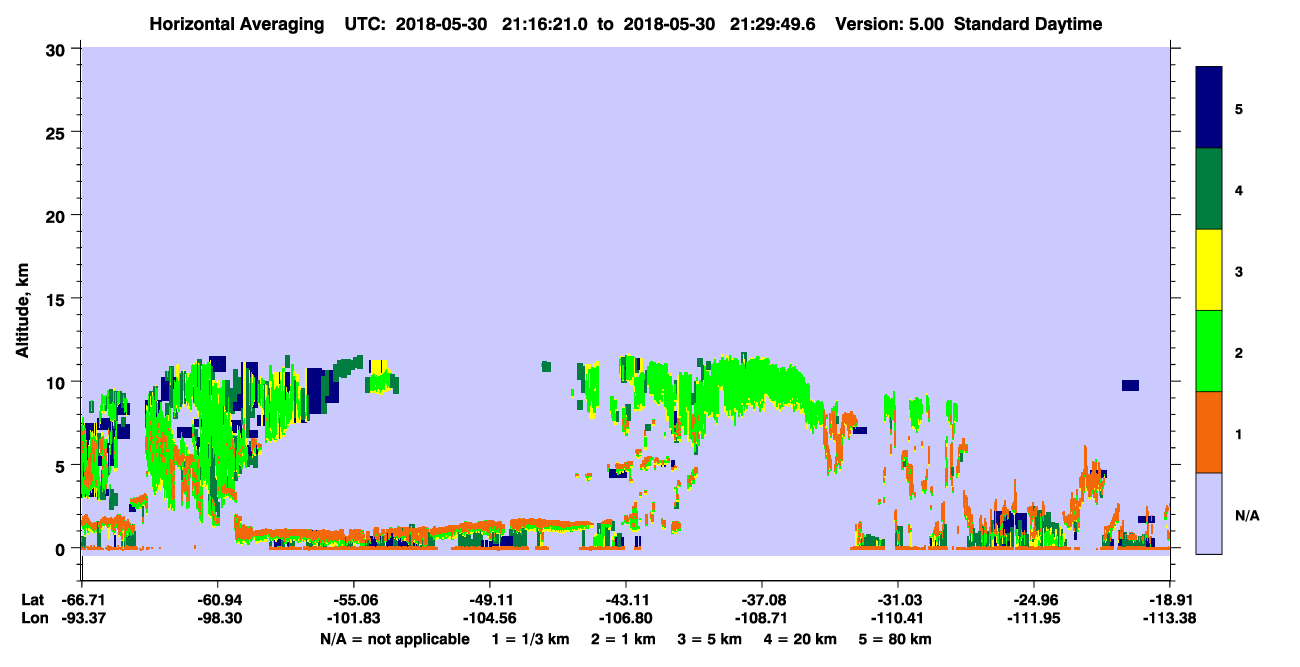Click the latitude value -37.08
1300x667 pixels.
pyautogui.click(x=762, y=599)
